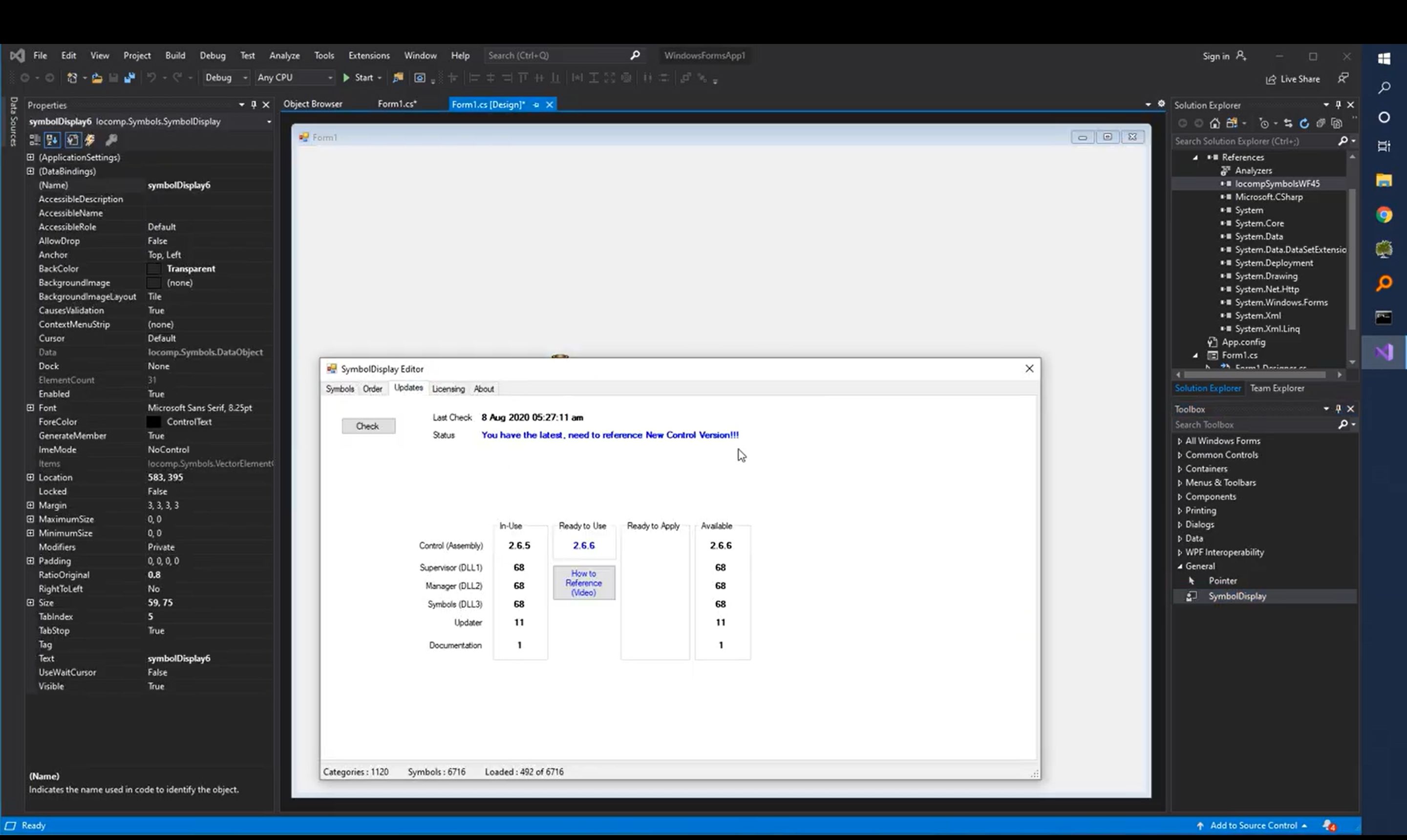
Task: Click the Properties page icon in Properties panel
Action: pos(72,140)
